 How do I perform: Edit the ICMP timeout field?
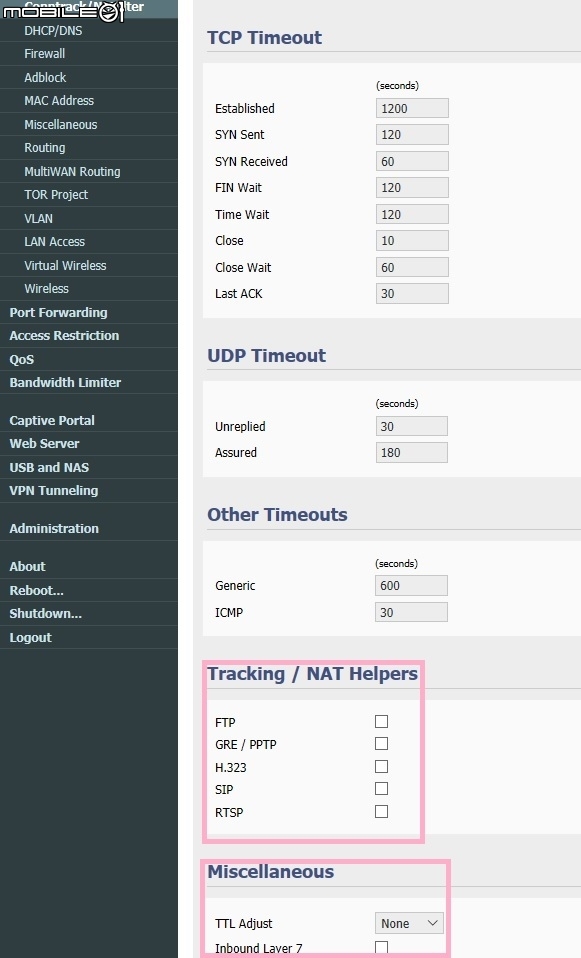click(411, 612)
